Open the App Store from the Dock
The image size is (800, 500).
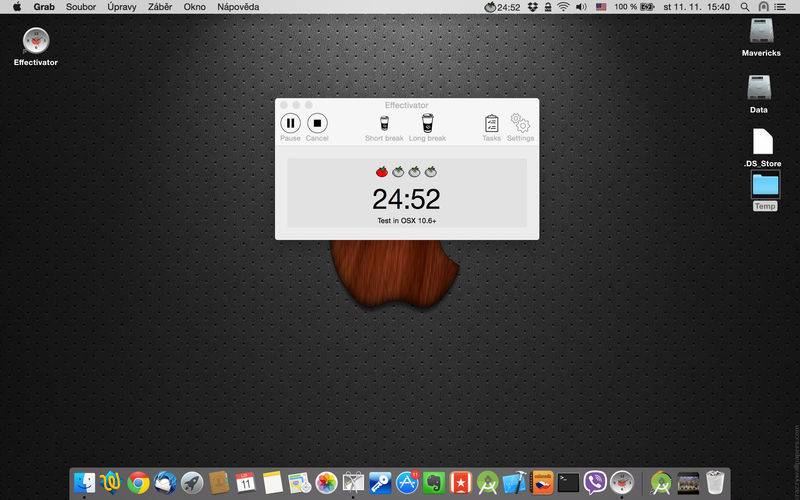tap(407, 482)
